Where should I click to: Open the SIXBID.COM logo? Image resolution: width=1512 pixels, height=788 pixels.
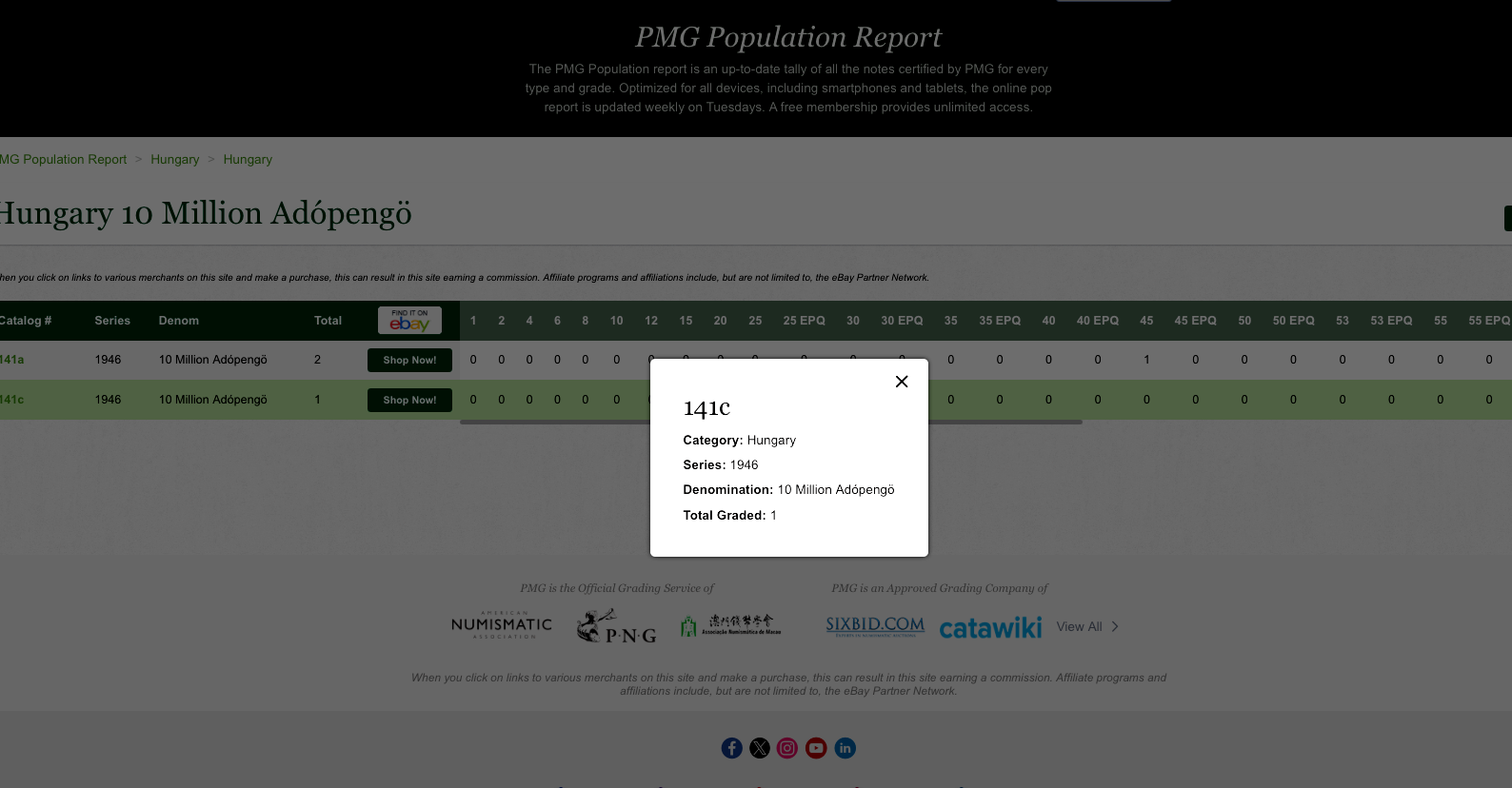(x=875, y=625)
